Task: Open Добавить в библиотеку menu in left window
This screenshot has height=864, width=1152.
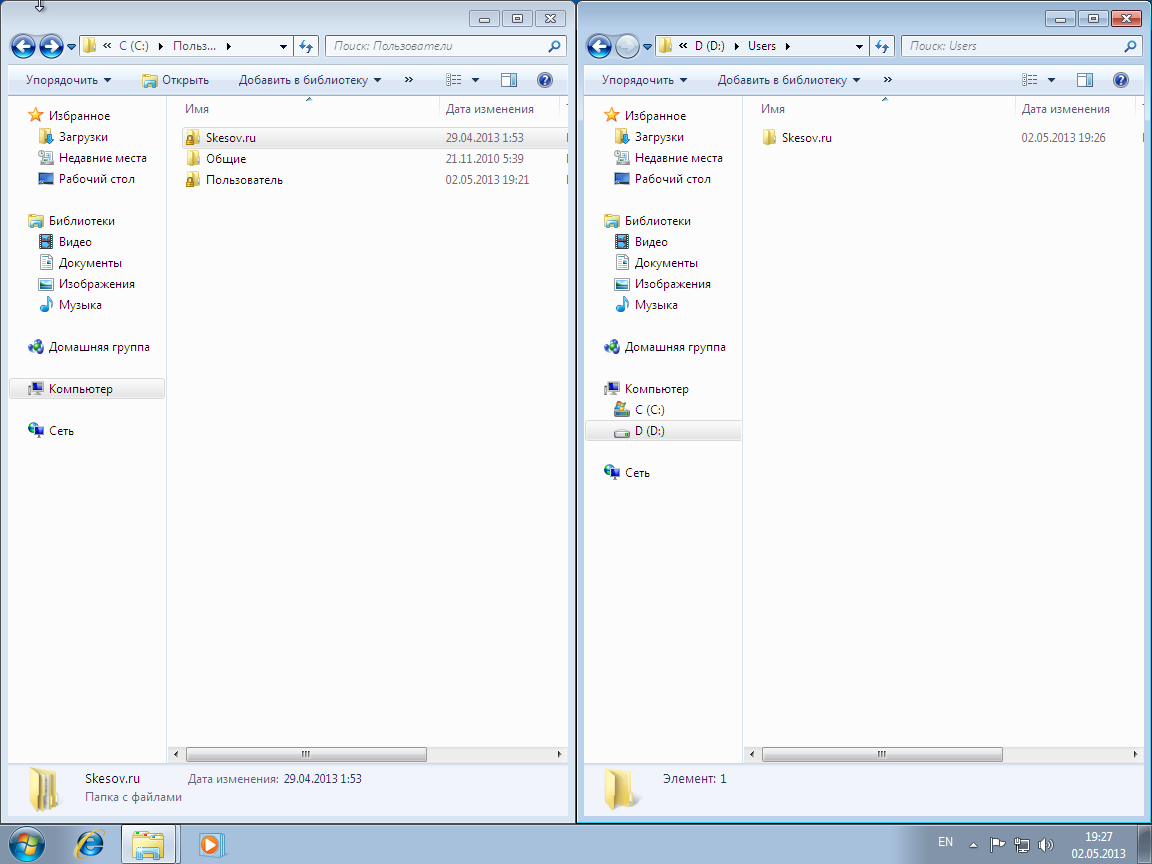Action: (310, 80)
